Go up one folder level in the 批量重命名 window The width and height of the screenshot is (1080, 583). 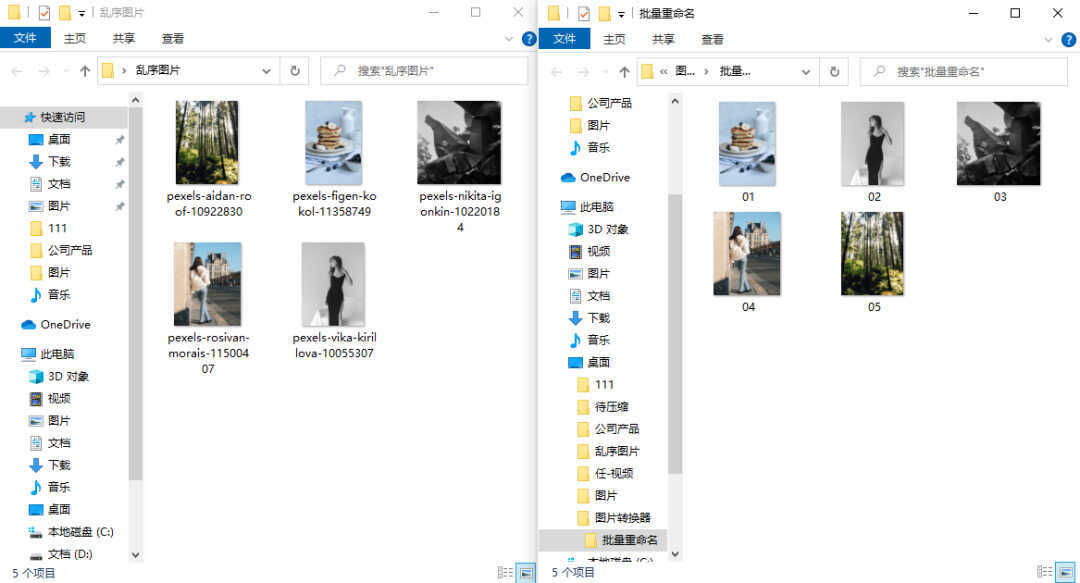pos(624,71)
